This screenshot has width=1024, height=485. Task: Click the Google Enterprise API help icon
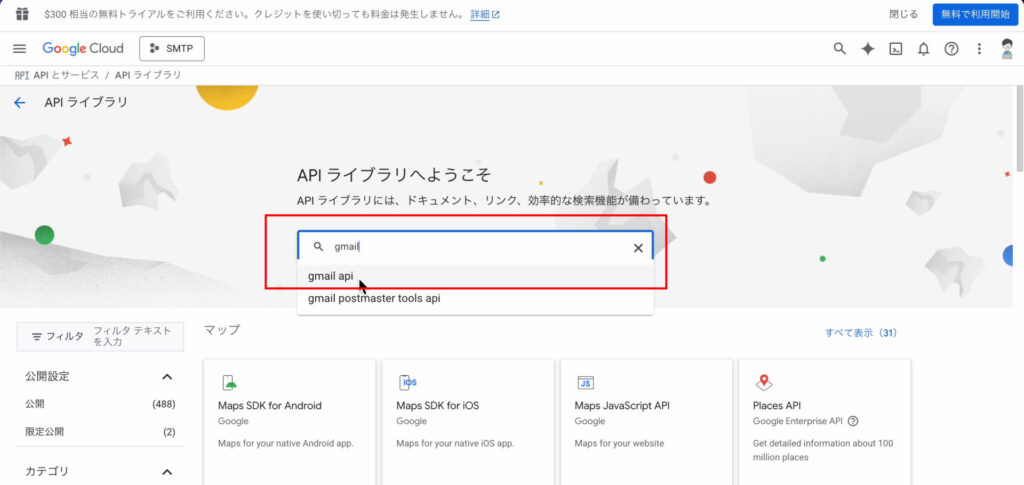(853, 421)
